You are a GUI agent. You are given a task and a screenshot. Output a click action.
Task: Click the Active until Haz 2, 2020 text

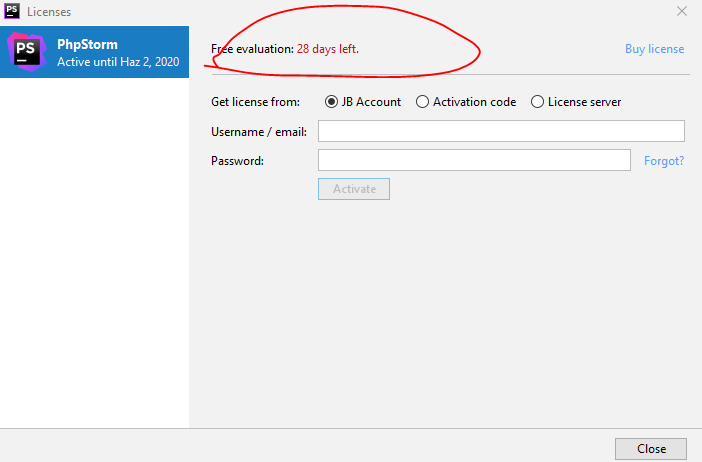(118, 62)
